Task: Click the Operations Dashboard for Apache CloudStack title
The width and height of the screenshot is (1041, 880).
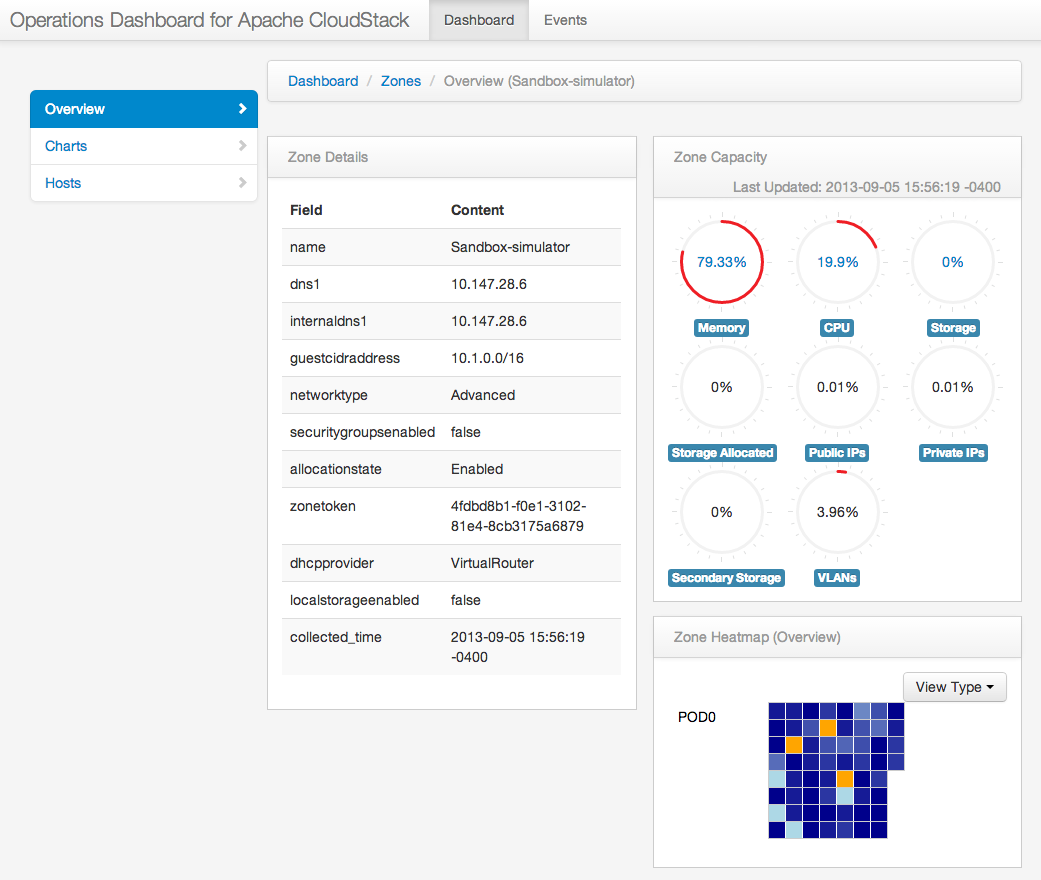Action: (x=209, y=20)
